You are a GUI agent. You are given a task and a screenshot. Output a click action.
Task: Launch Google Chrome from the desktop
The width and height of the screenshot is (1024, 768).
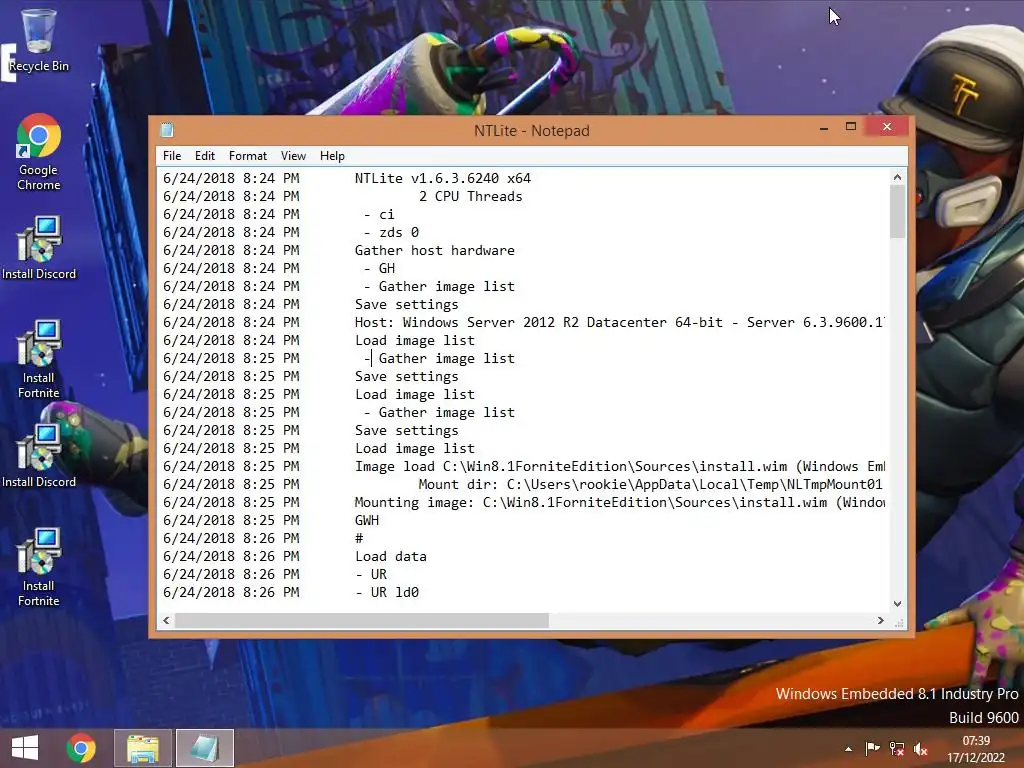click(x=39, y=152)
